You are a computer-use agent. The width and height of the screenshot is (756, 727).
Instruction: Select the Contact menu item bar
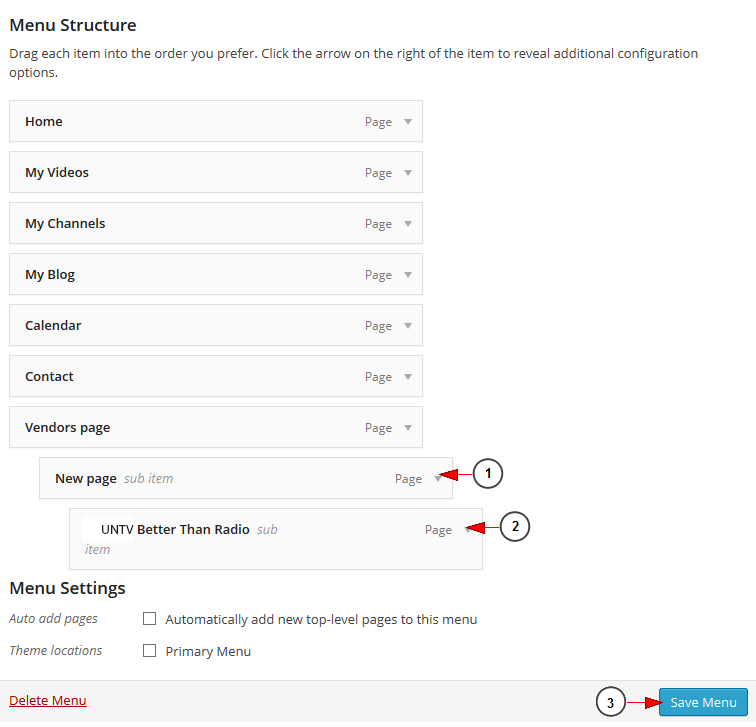[216, 377]
